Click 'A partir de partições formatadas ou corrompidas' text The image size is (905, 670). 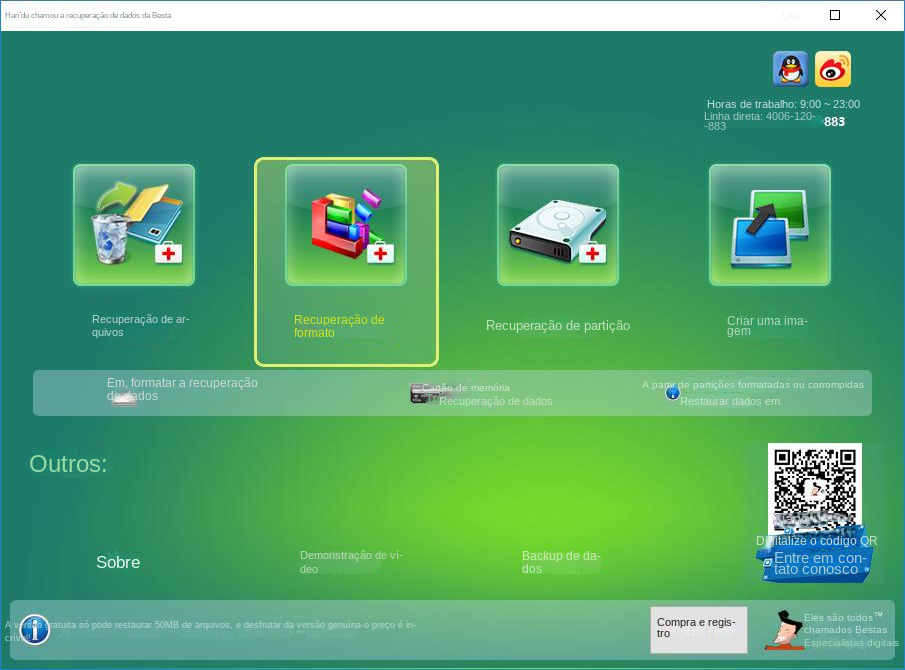tap(753, 385)
